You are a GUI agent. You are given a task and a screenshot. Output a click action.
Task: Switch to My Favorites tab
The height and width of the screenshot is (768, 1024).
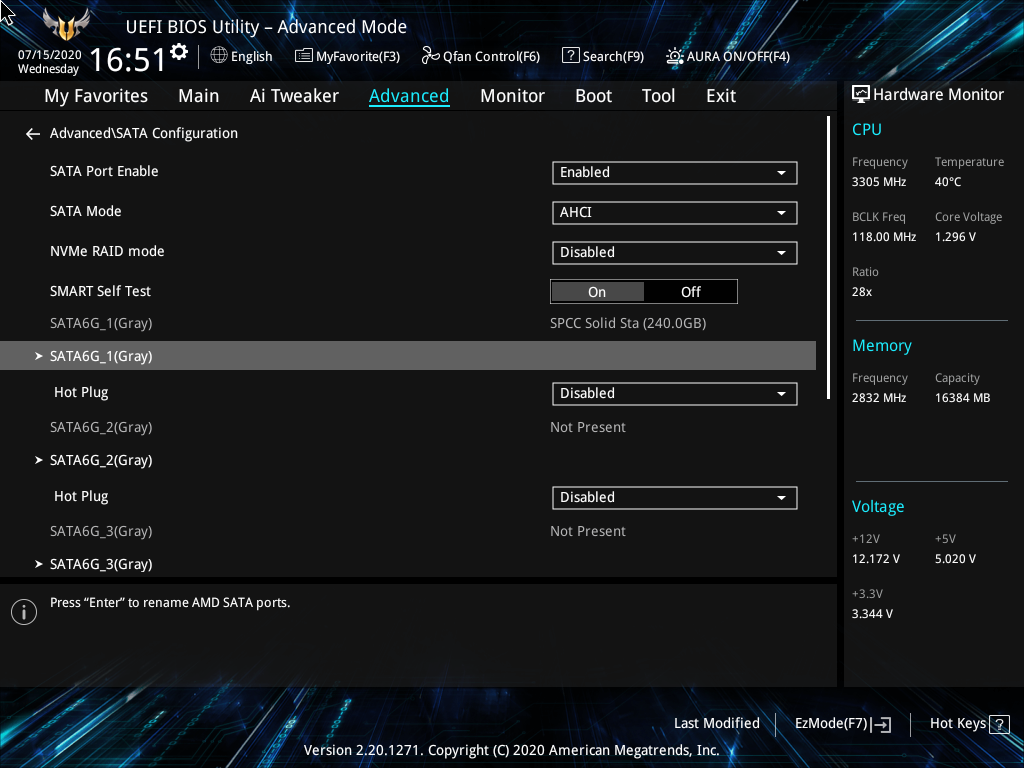point(96,96)
